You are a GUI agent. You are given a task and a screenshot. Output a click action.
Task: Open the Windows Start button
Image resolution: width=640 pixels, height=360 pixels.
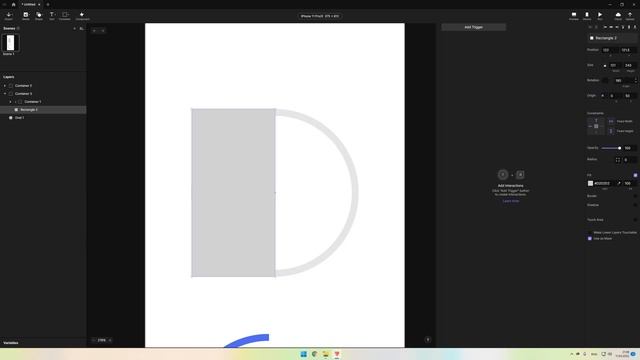303,354
